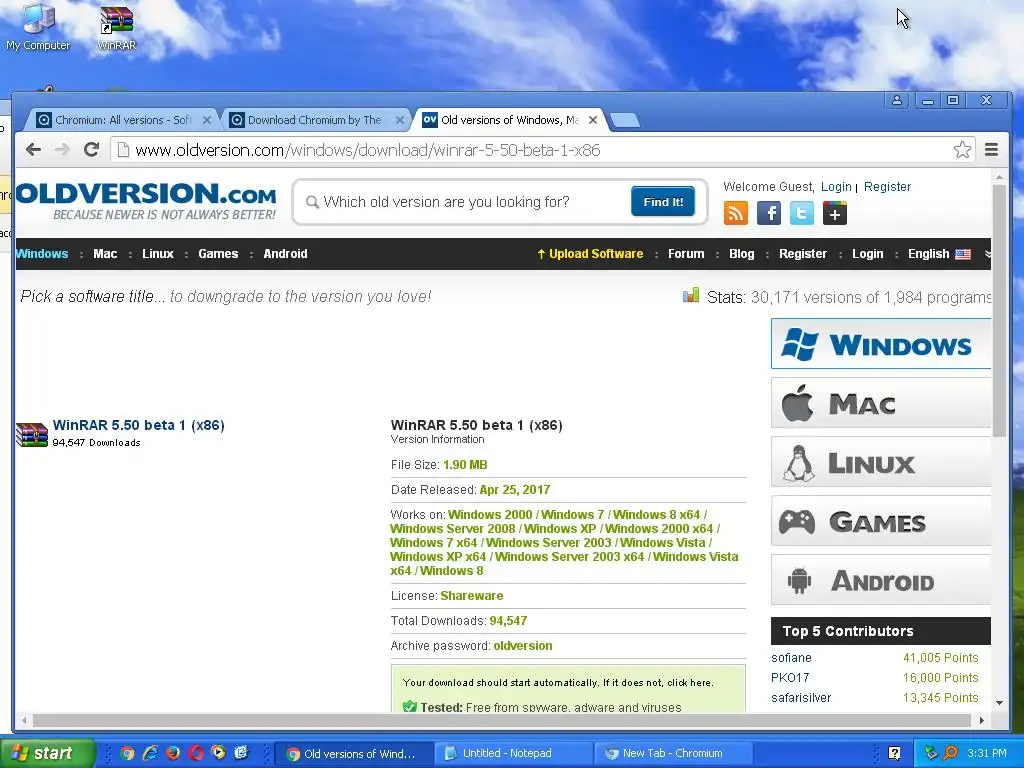Screen dimensions: 1024x768
Task: Click the Start button
Action: pos(47,753)
